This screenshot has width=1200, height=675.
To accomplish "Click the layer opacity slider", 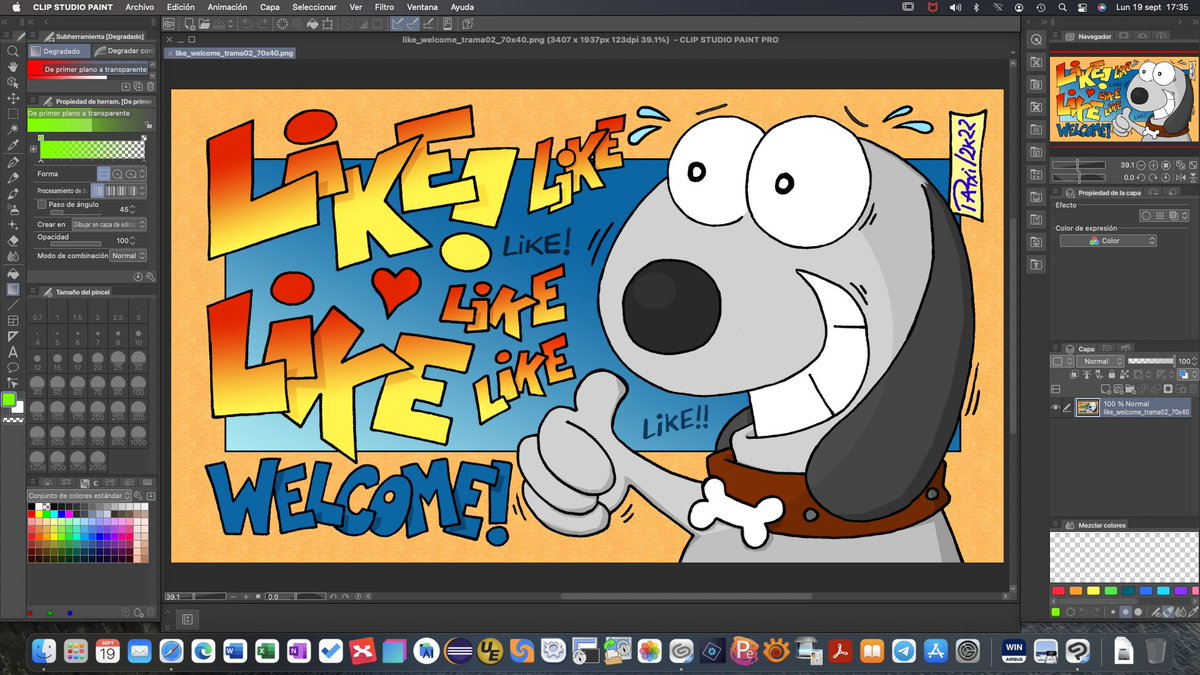I will [1150, 360].
